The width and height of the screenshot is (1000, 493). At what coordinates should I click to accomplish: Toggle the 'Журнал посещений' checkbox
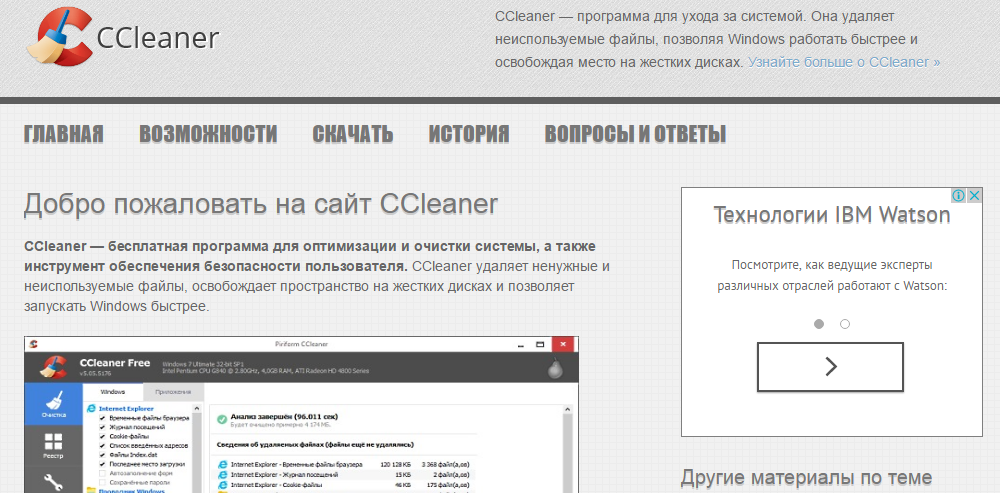102,427
